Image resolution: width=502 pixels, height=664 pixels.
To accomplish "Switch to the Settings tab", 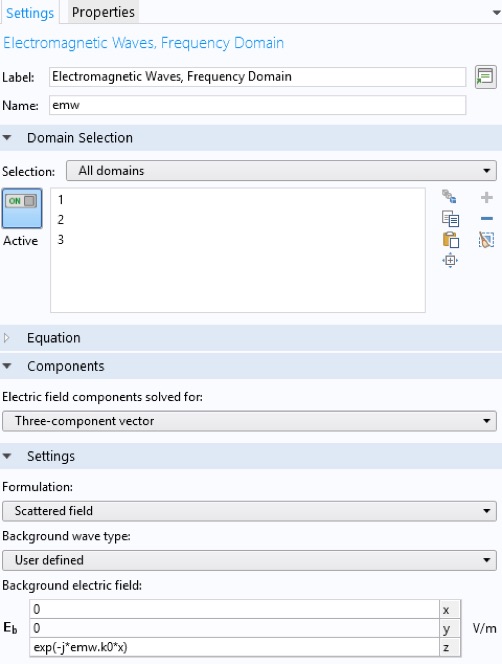I will (x=30, y=13).
